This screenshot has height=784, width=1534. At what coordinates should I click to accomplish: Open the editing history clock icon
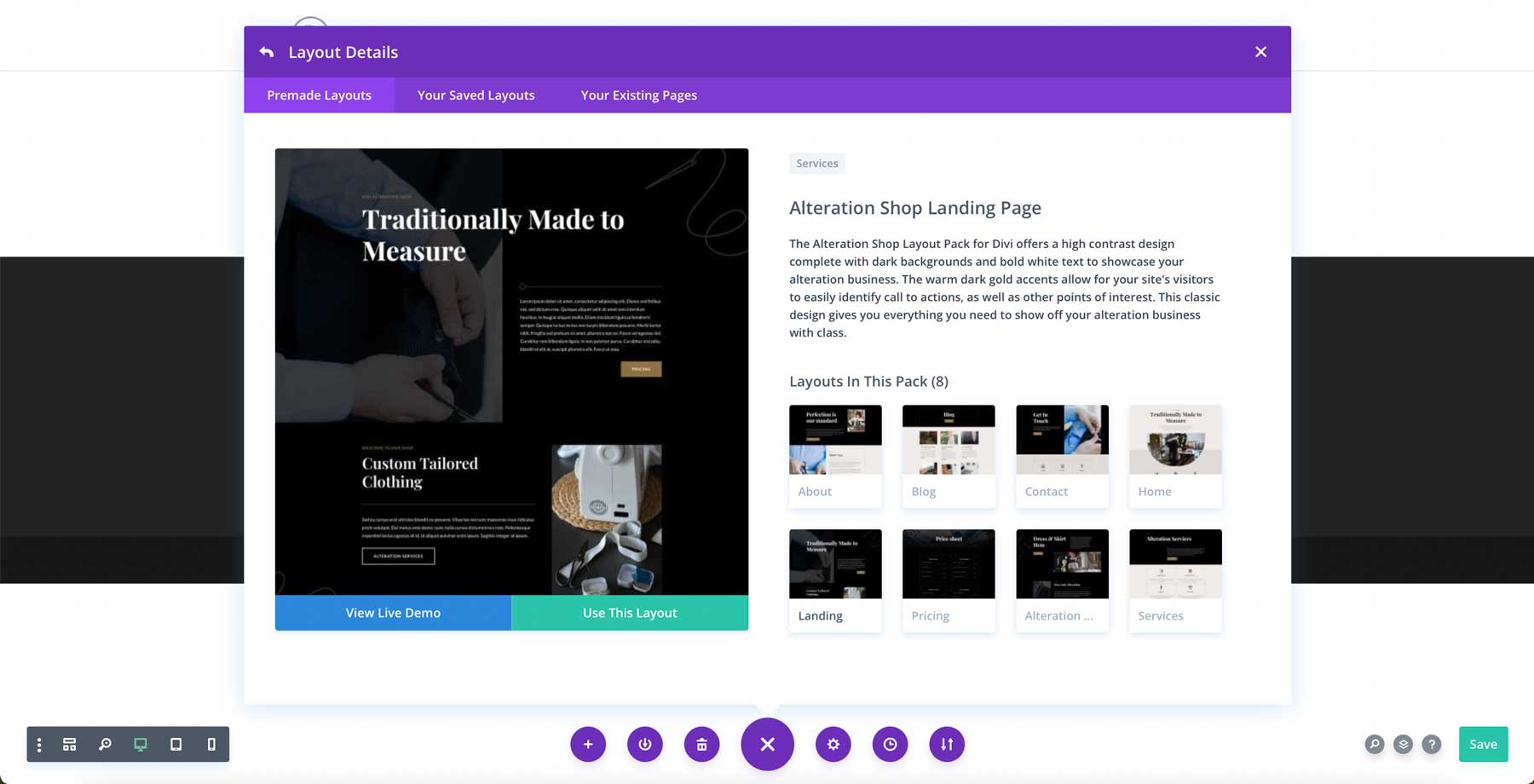tap(890, 744)
